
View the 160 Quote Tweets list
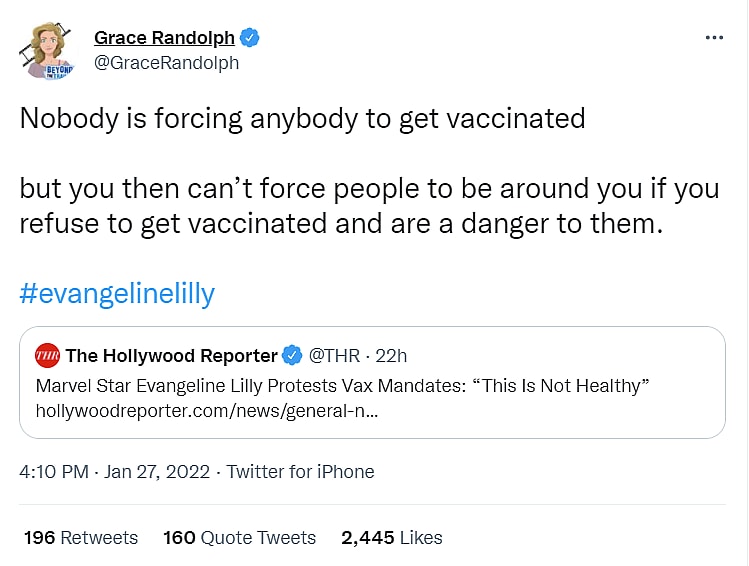[x=239, y=537]
